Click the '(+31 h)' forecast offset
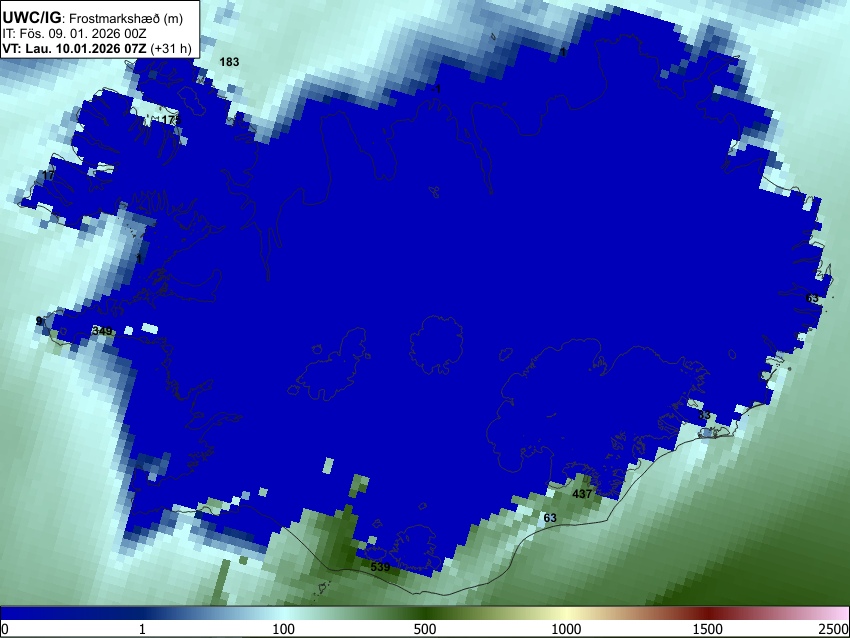Image resolution: width=850 pixels, height=638 pixels. 170,48
